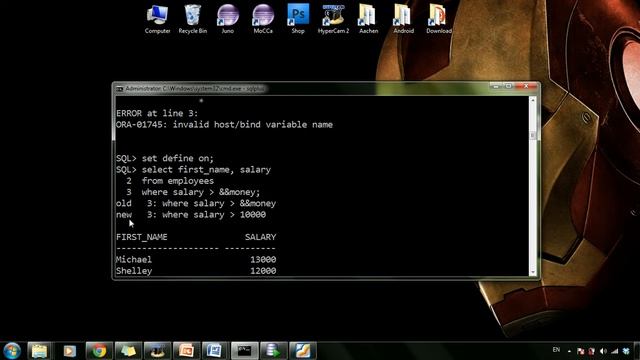Click the cmd window title bar icon
Viewport: 640px width, 360px height.
click(120, 89)
